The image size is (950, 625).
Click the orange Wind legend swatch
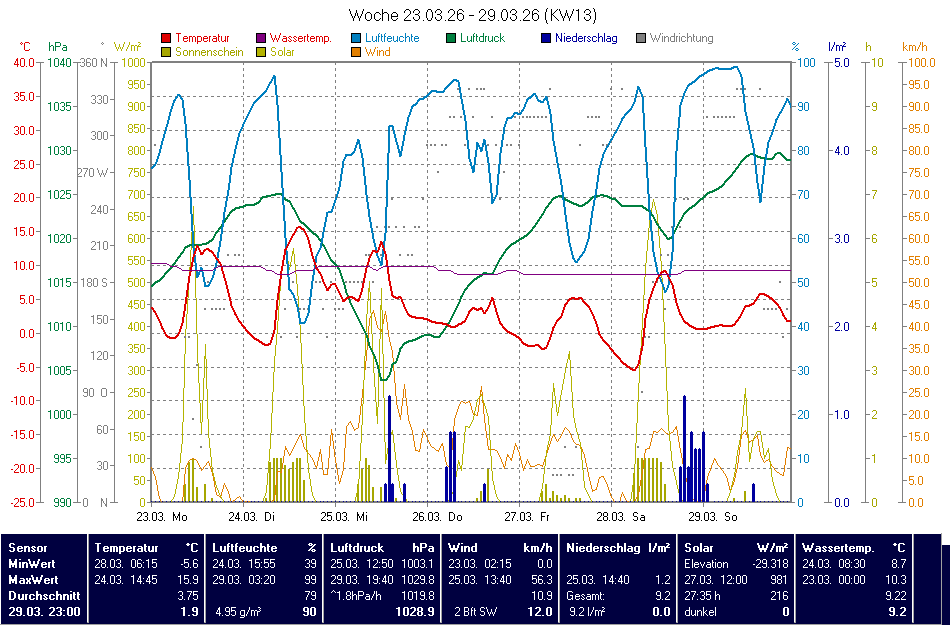pos(356,52)
